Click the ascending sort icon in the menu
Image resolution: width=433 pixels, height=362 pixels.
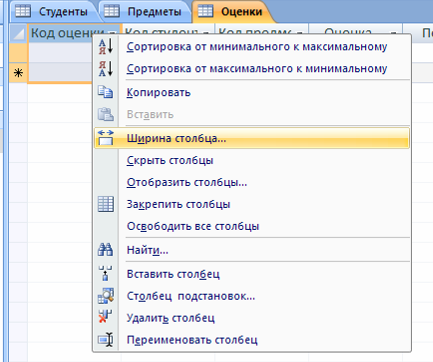(106, 46)
